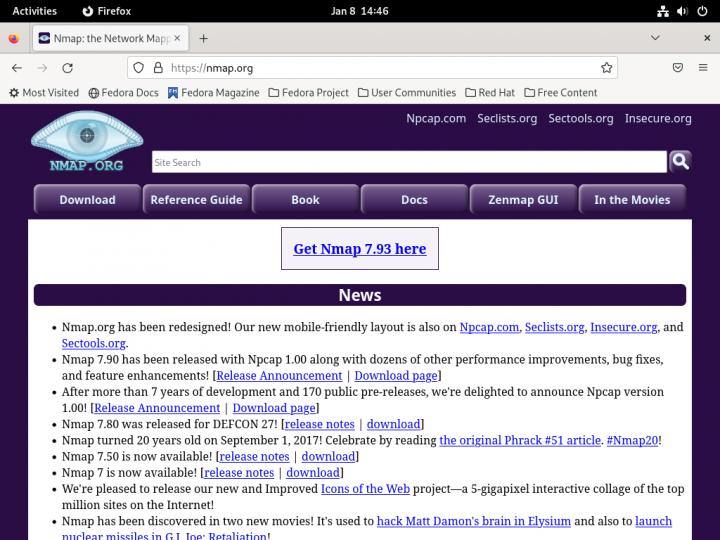Image resolution: width=720 pixels, height=540 pixels.
Task: Reload the current page
Action: click(68, 68)
